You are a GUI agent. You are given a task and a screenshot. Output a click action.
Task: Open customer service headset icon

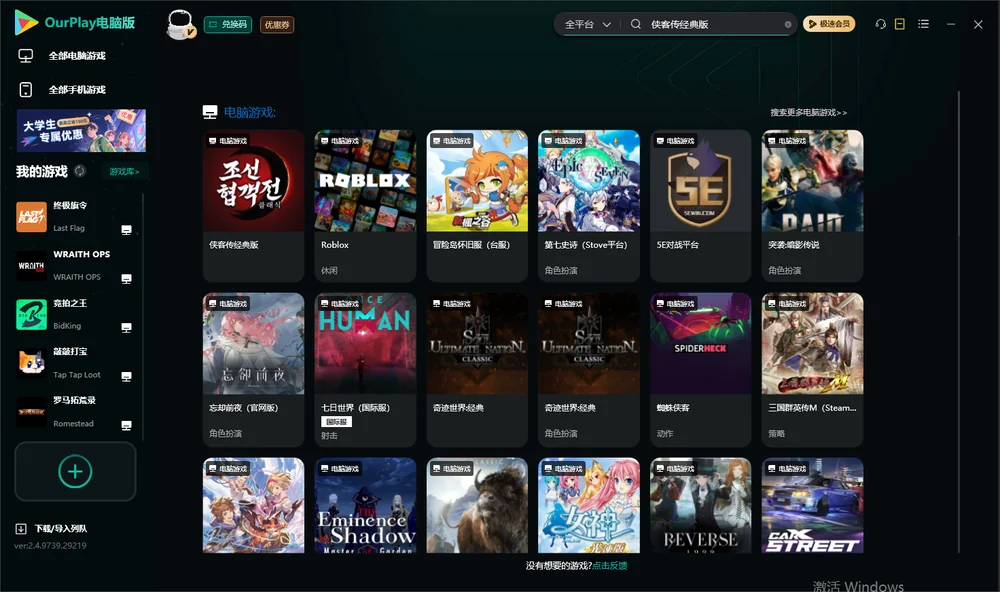click(881, 24)
